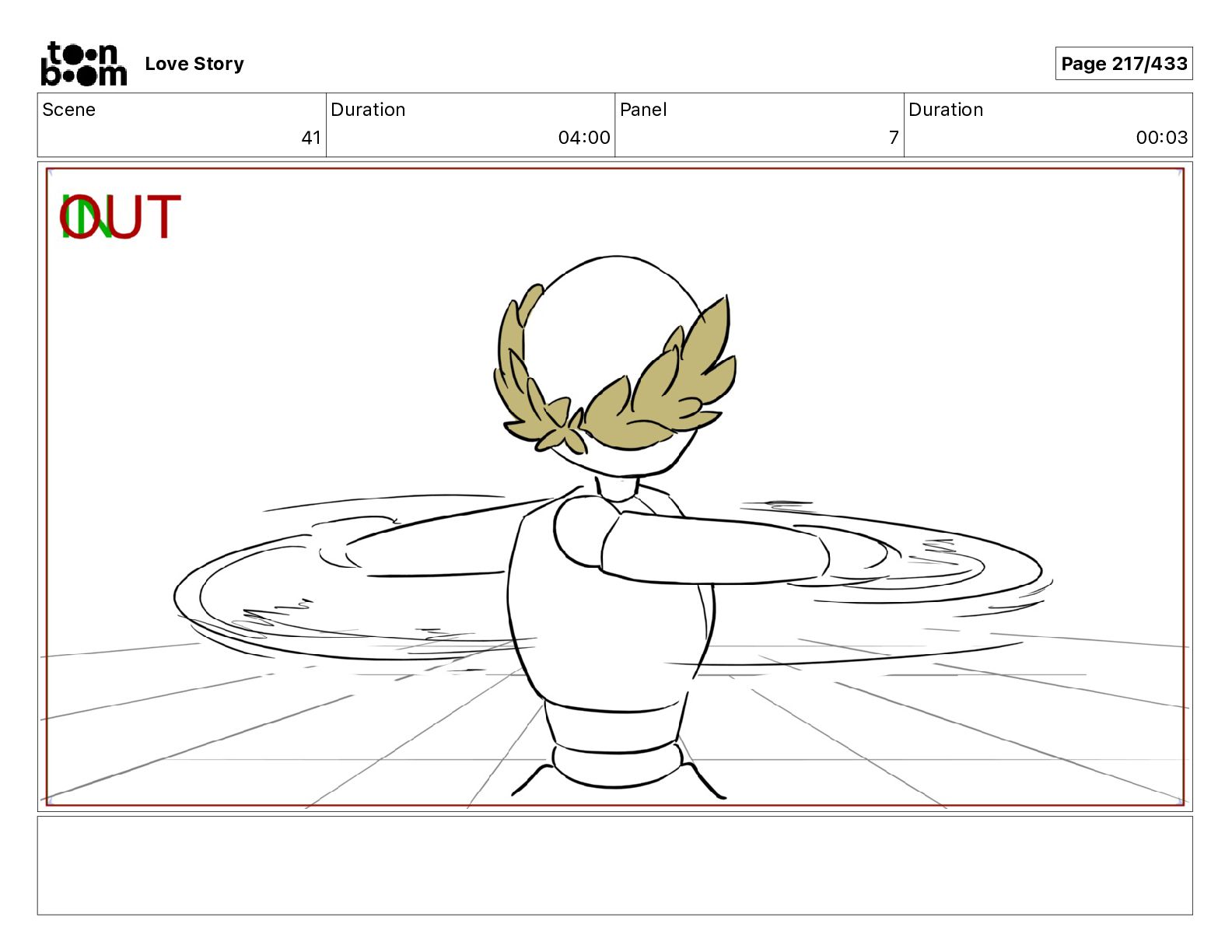
Task: Click the Toon Boom logo
Action: [x=84, y=64]
